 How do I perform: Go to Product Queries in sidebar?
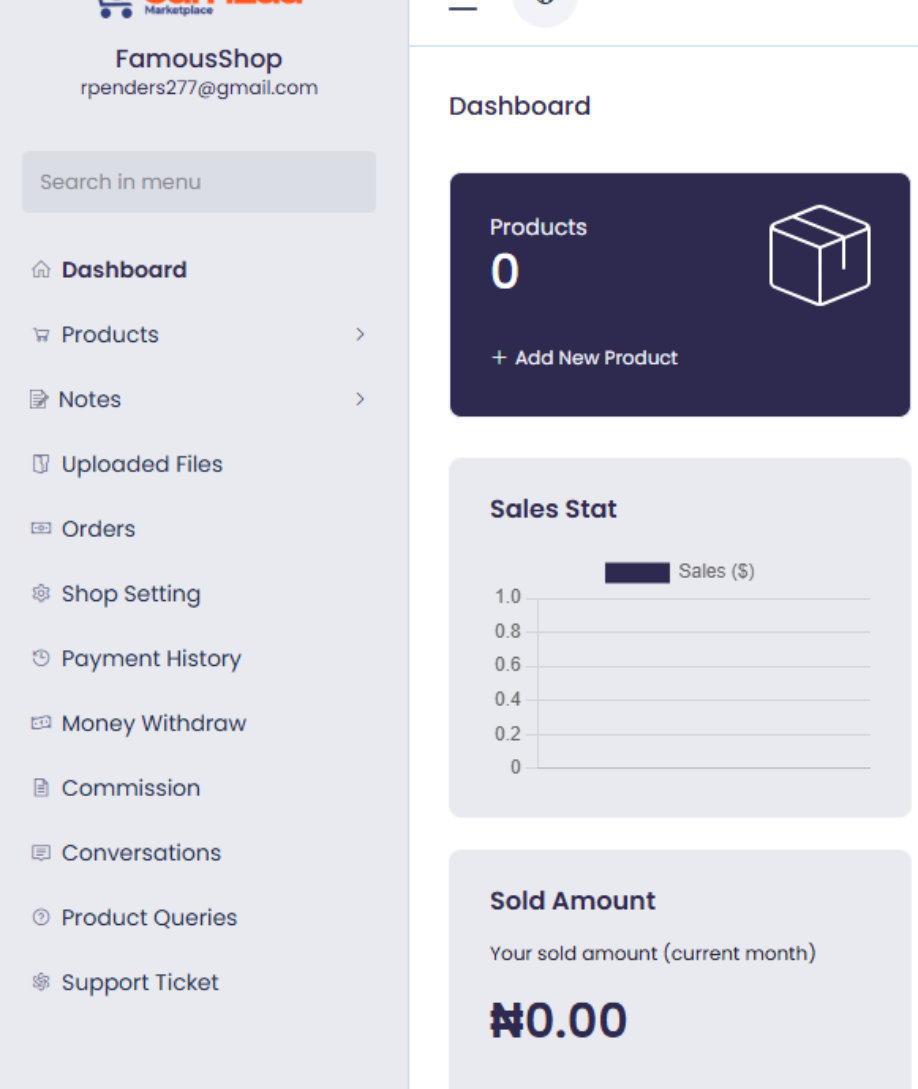149,918
